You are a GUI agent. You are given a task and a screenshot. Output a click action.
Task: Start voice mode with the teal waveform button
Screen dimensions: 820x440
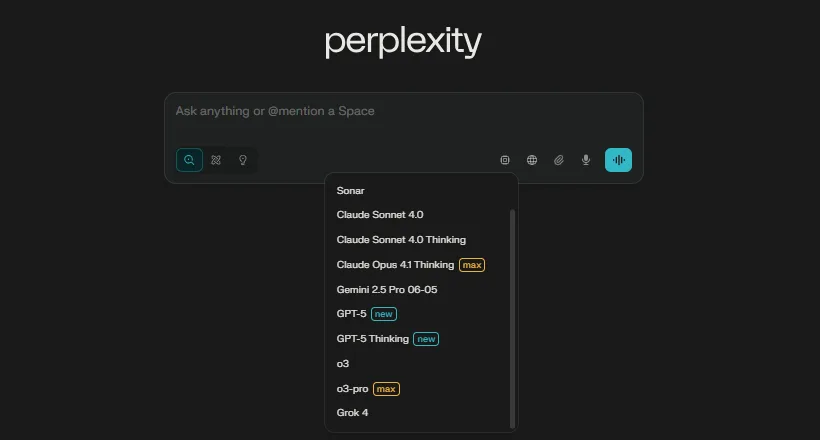pyautogui.click(x=618, y=160)
